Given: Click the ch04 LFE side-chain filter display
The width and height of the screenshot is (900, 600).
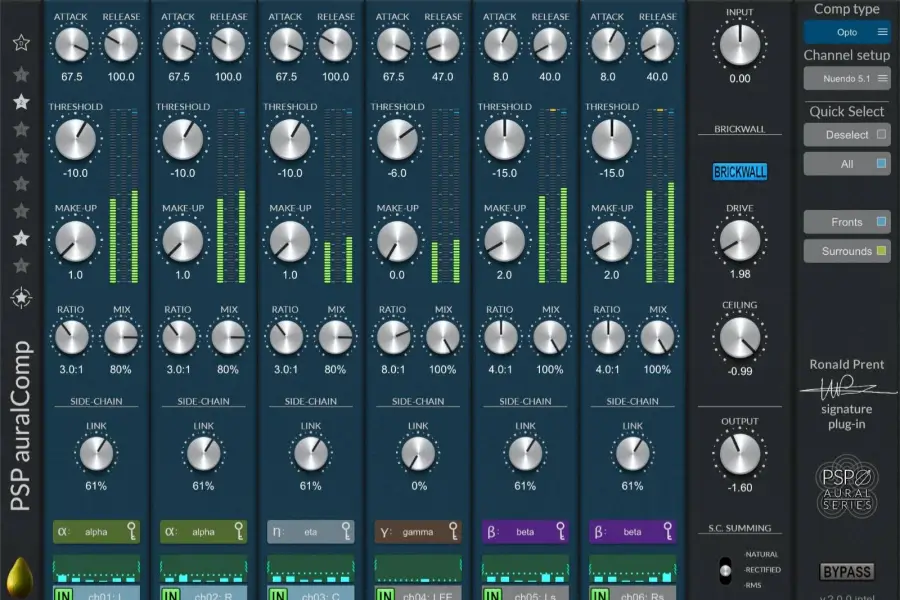Looking at the screenshot, I should click(418, 568).
